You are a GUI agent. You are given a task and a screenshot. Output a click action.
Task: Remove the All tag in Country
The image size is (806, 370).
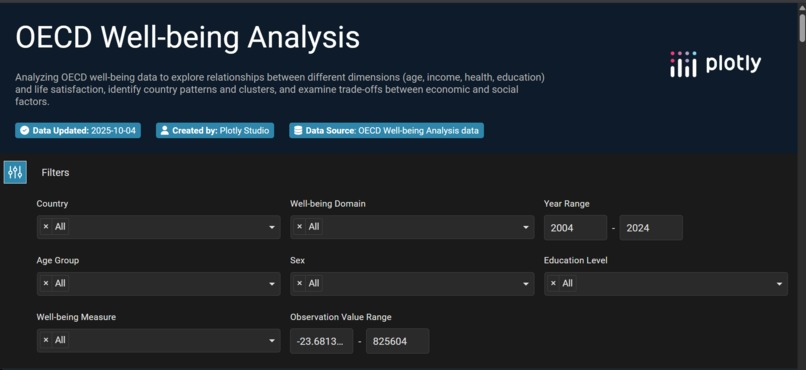pyautogui.click(x=46, y=227)
